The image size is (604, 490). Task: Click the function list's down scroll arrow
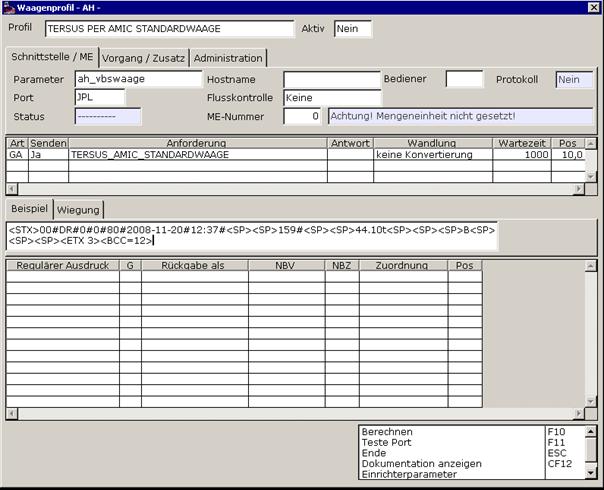pos(591,473)
